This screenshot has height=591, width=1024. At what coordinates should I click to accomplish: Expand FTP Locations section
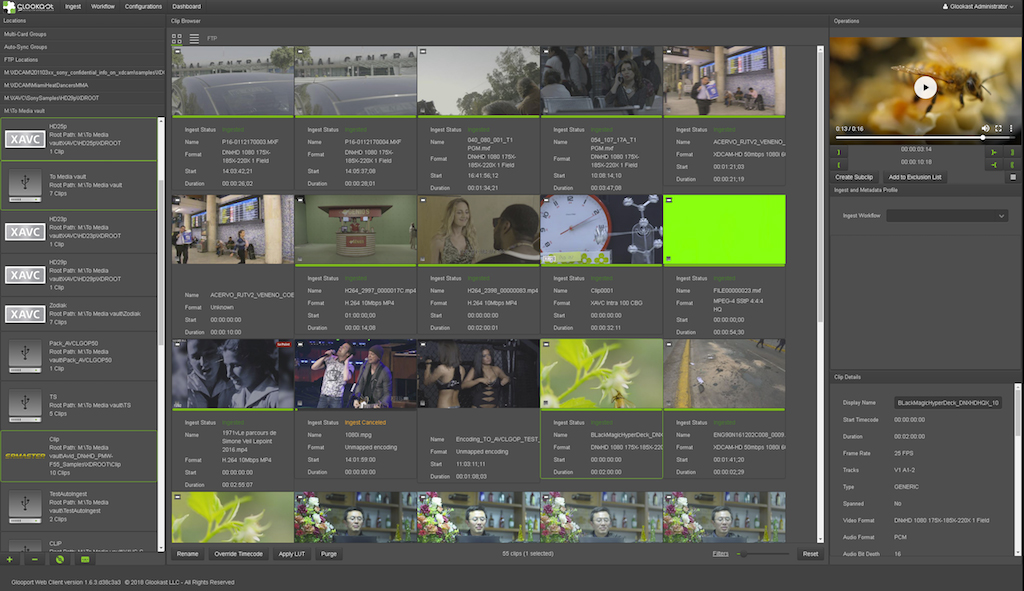pyautogui.click(x=82, y=59)
